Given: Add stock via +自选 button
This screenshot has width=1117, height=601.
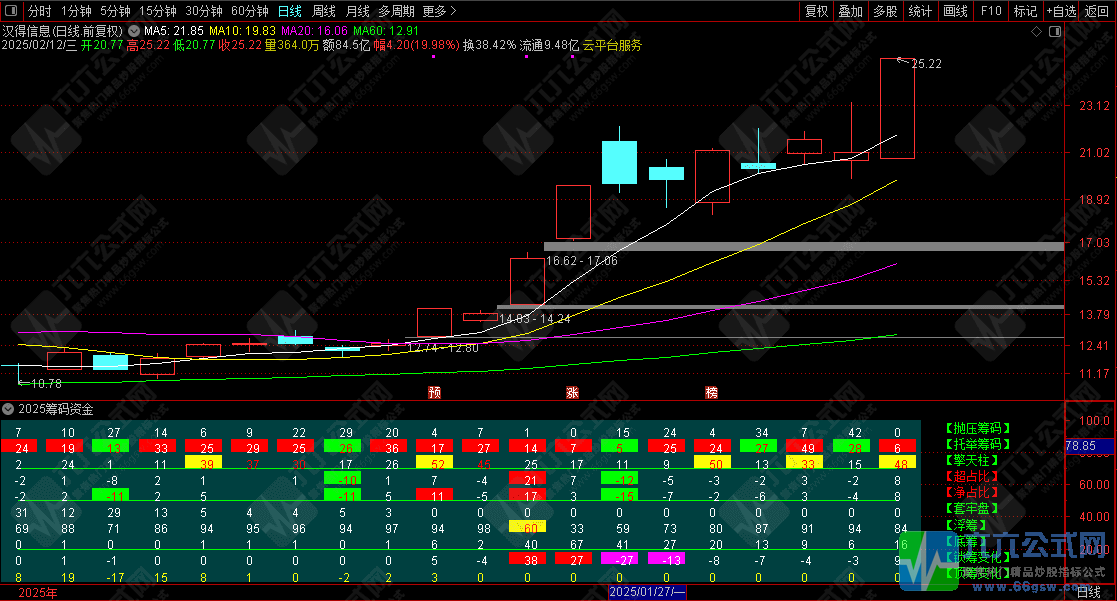Looking at the screenshot, I should (x=1059, y=11).
